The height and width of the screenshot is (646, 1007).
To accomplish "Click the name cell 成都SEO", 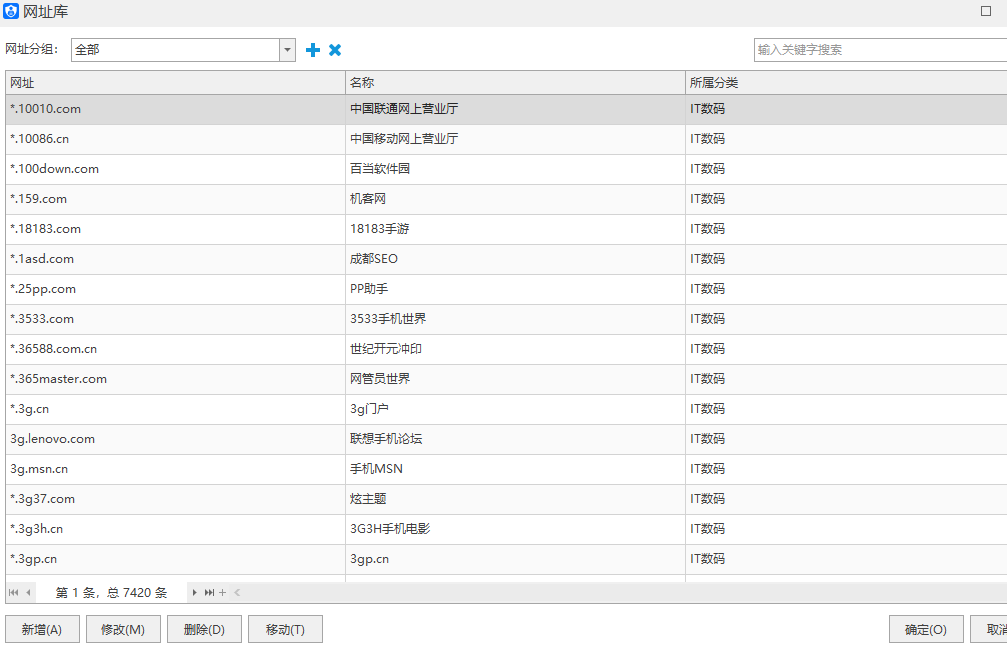I will tap(515, 259).
